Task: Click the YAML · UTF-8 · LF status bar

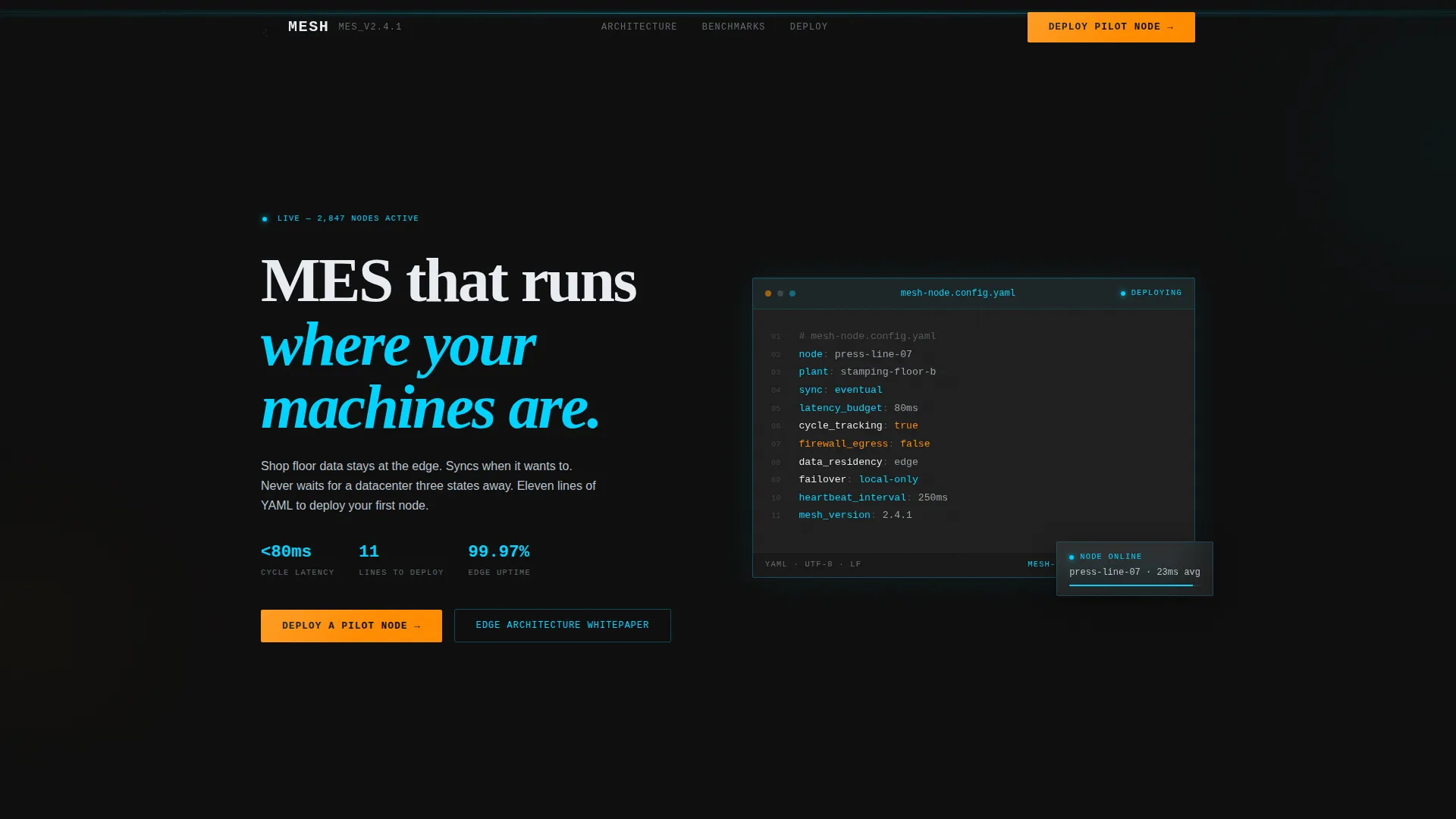Action: 813,564
